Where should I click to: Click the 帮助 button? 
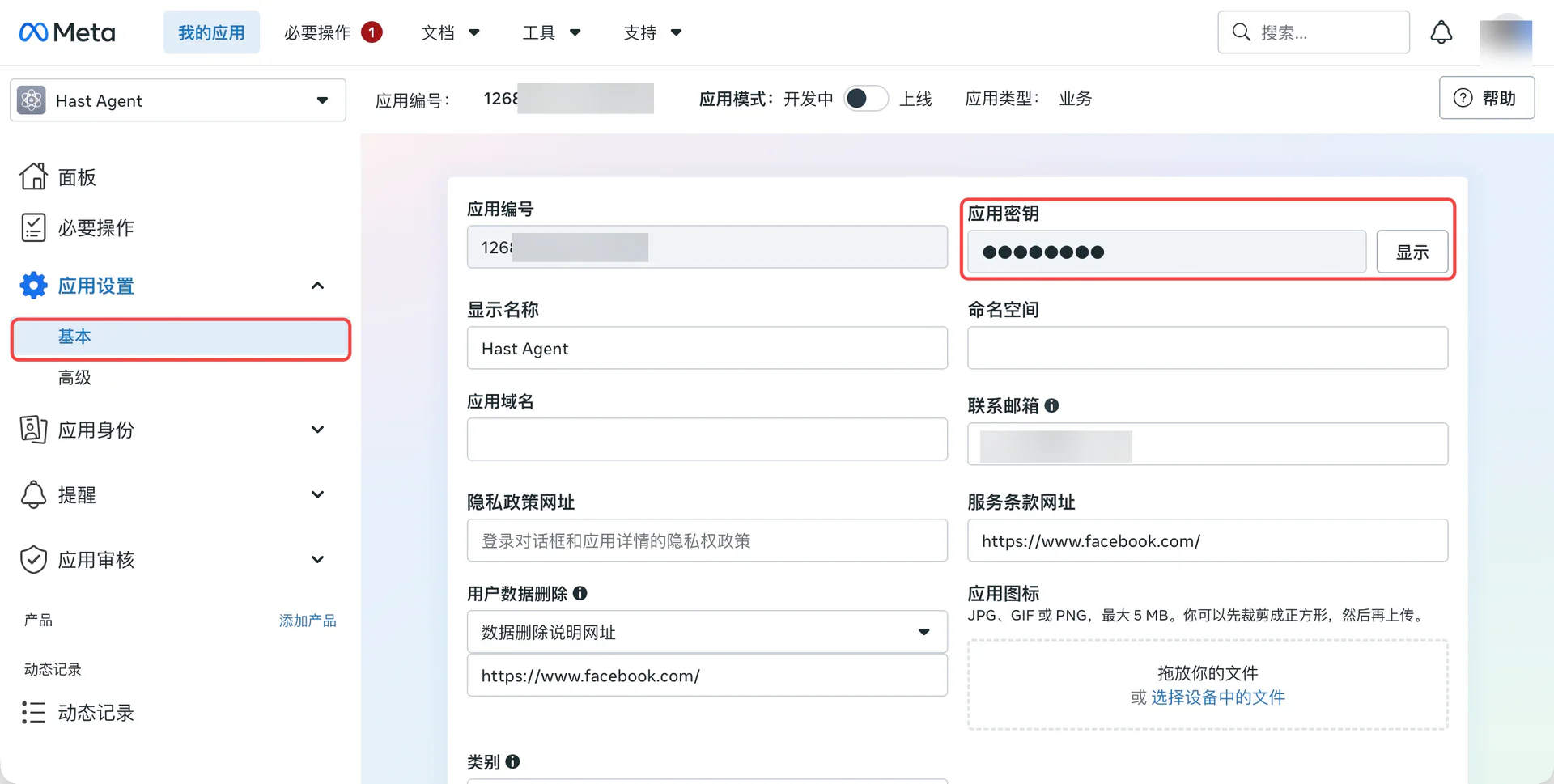[x=1487, y=98]
